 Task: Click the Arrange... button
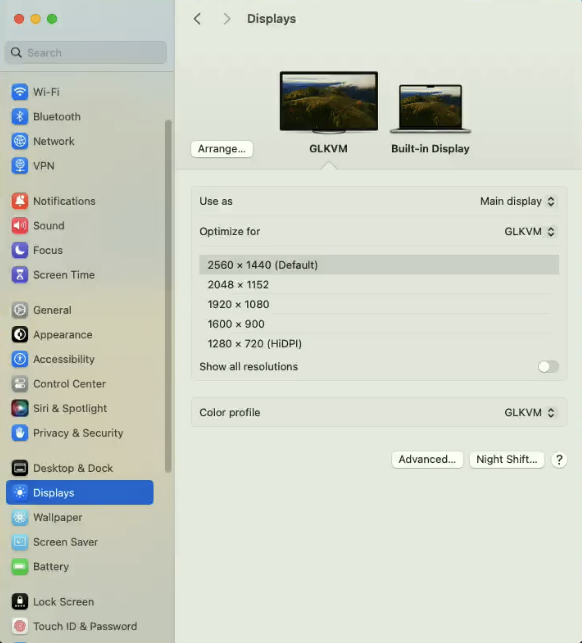(221, 149)
